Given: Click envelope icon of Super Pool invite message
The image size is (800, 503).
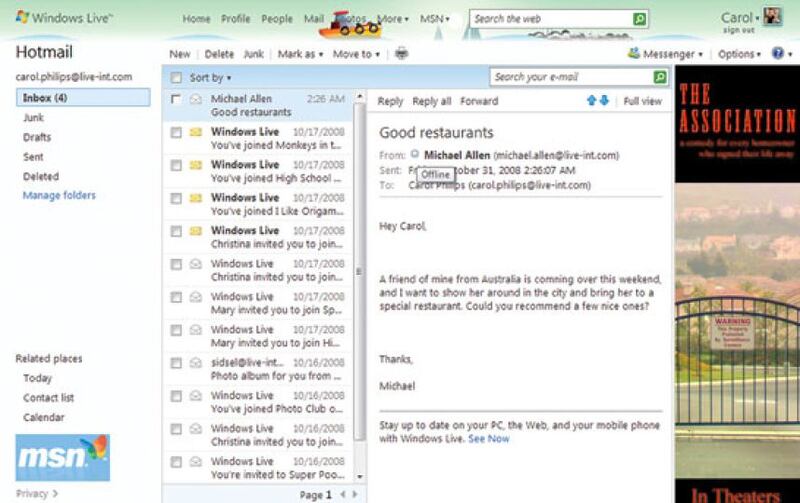Looking at the screenshot, I should (196, 462).
